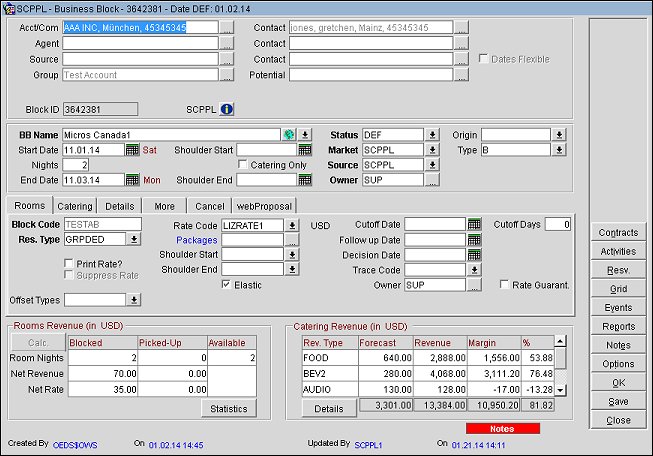Open the Follow up Date calendar icon
Viewport: 653px width, 456px height.
474,240
